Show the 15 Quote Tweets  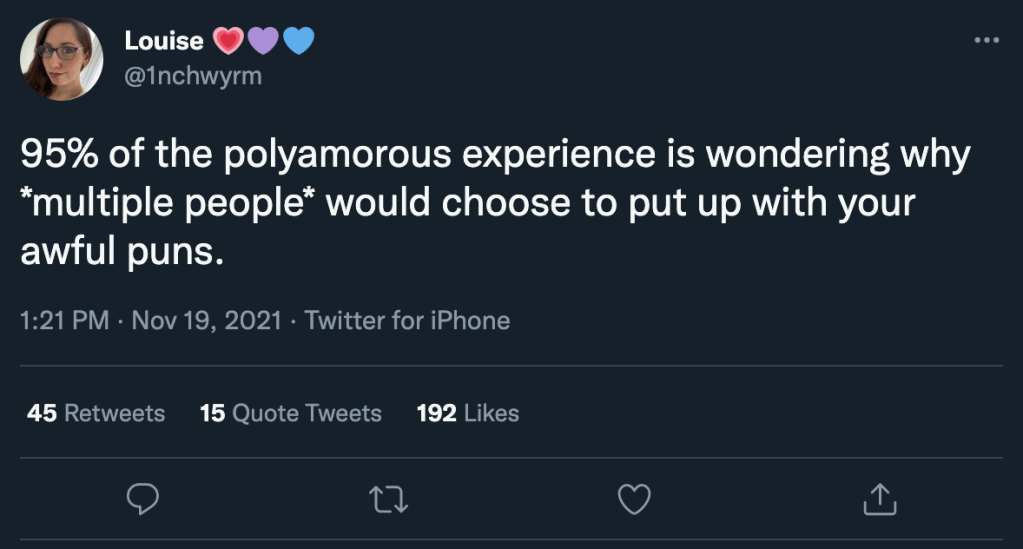click(291, 413)
